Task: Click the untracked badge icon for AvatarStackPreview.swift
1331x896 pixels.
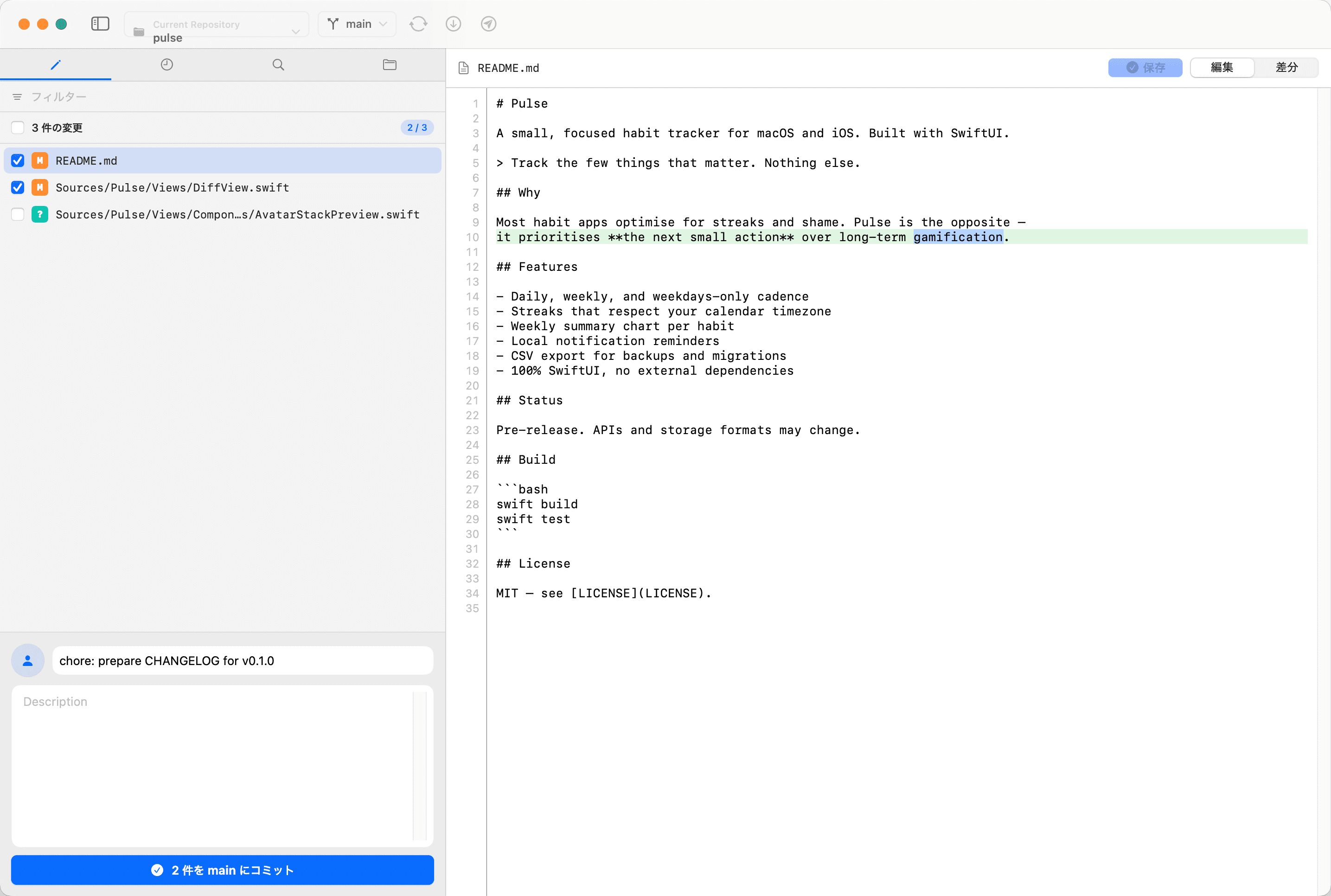Action: click(x=39, y=214)
